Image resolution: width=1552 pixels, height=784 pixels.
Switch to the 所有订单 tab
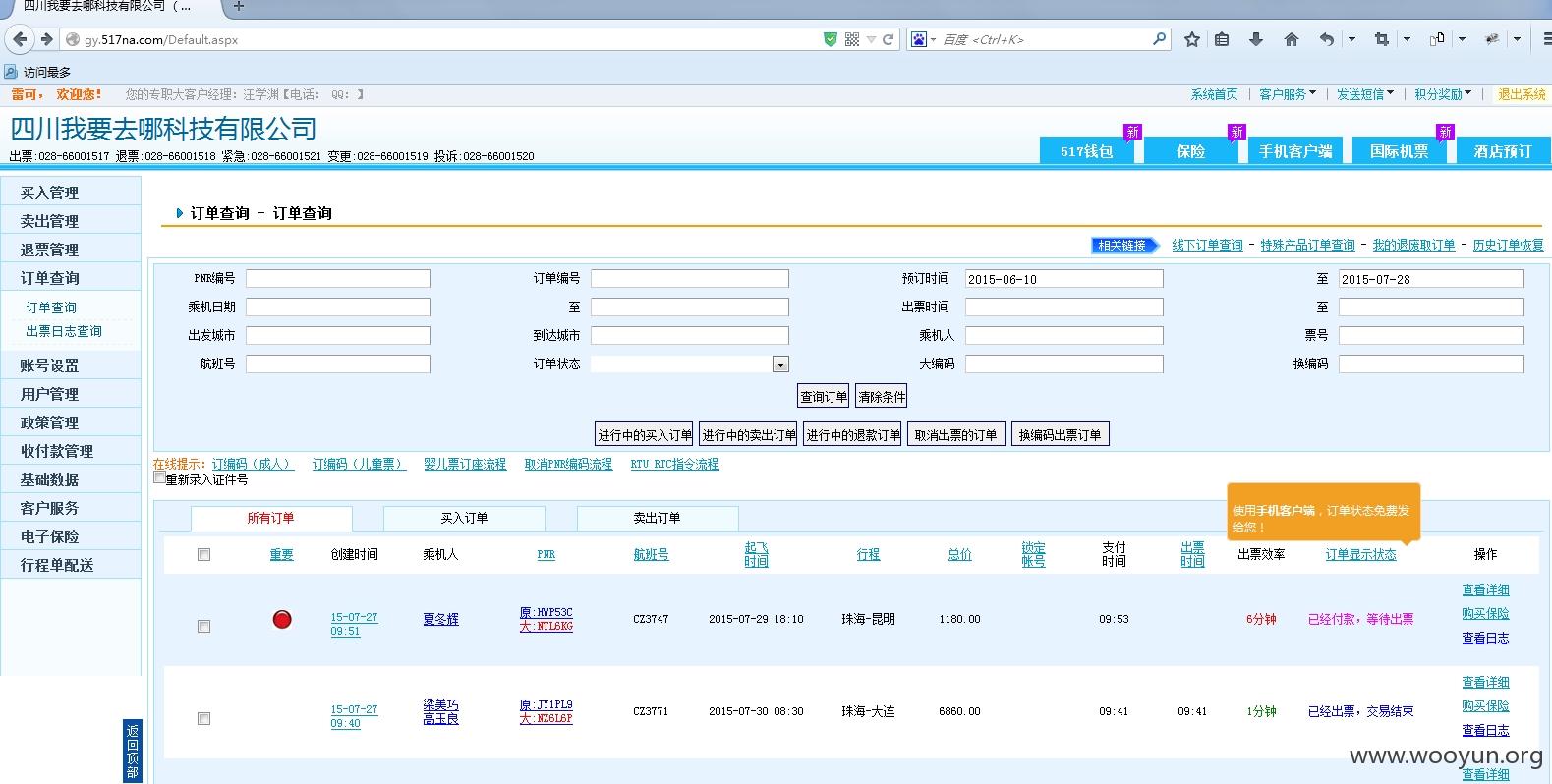tap(271, 518)
